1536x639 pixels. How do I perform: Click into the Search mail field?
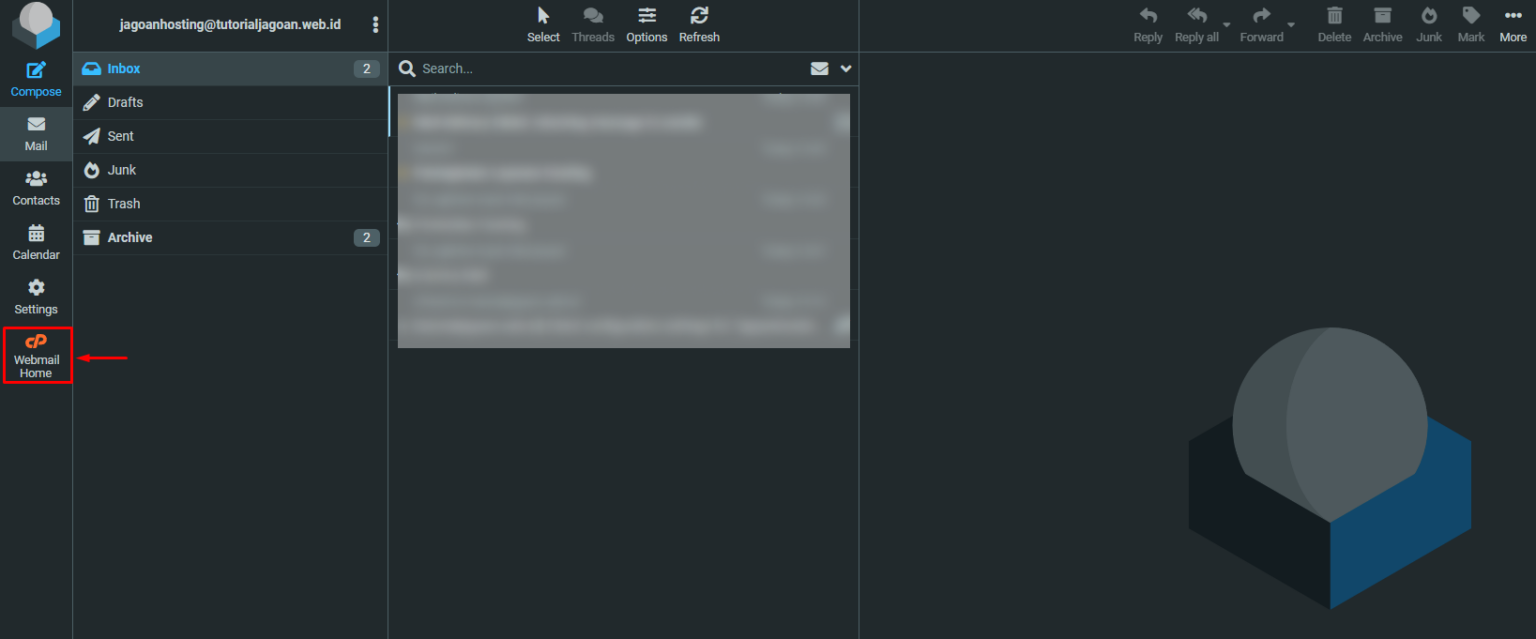pyautogui.click(x=600, y=69)
